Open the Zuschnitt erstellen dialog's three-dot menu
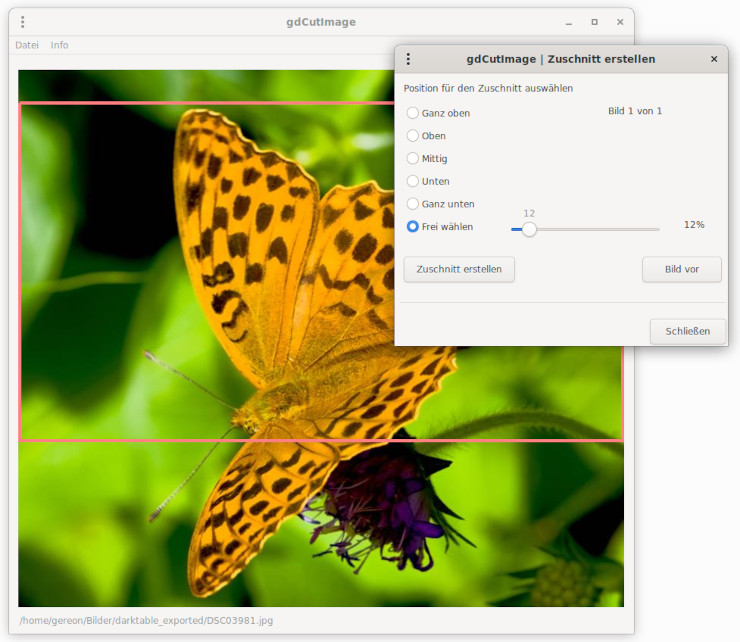The height and width of the screenshot is (642, 740). pos(408,59)
